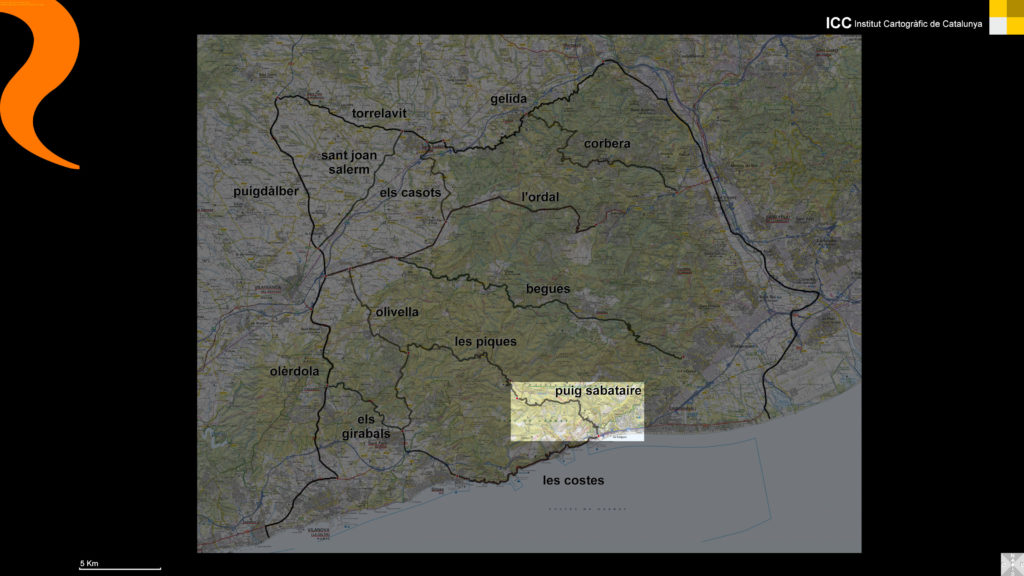The width and height of the screenshot is (1024, 576).
Task: Select the olèrdola region label
Action: click(x=294, y=371)
